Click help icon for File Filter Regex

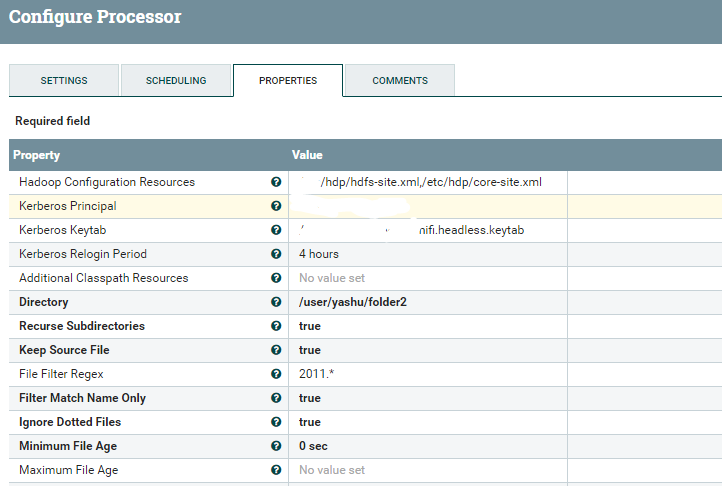pyautogui.click(x=276, y=374)
